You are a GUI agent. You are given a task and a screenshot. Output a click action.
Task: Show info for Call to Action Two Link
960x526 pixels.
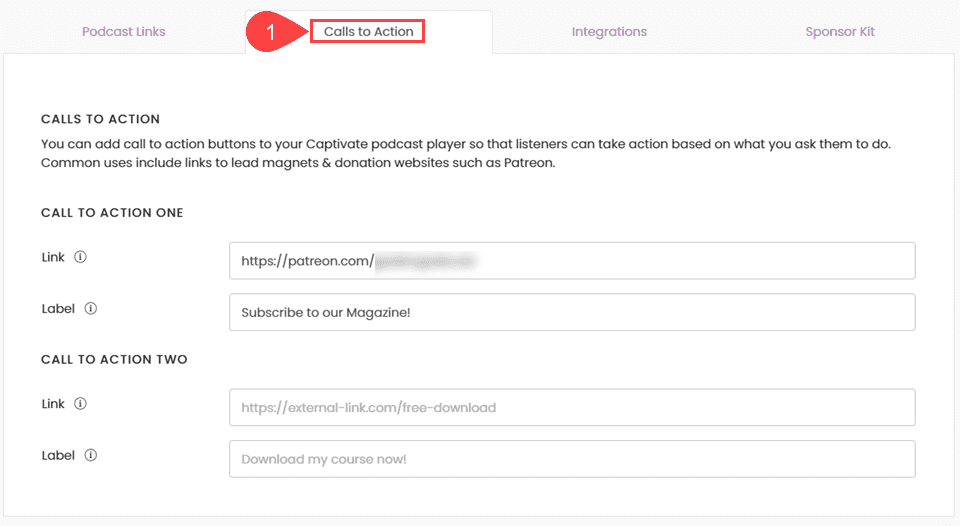coord(81,404)
